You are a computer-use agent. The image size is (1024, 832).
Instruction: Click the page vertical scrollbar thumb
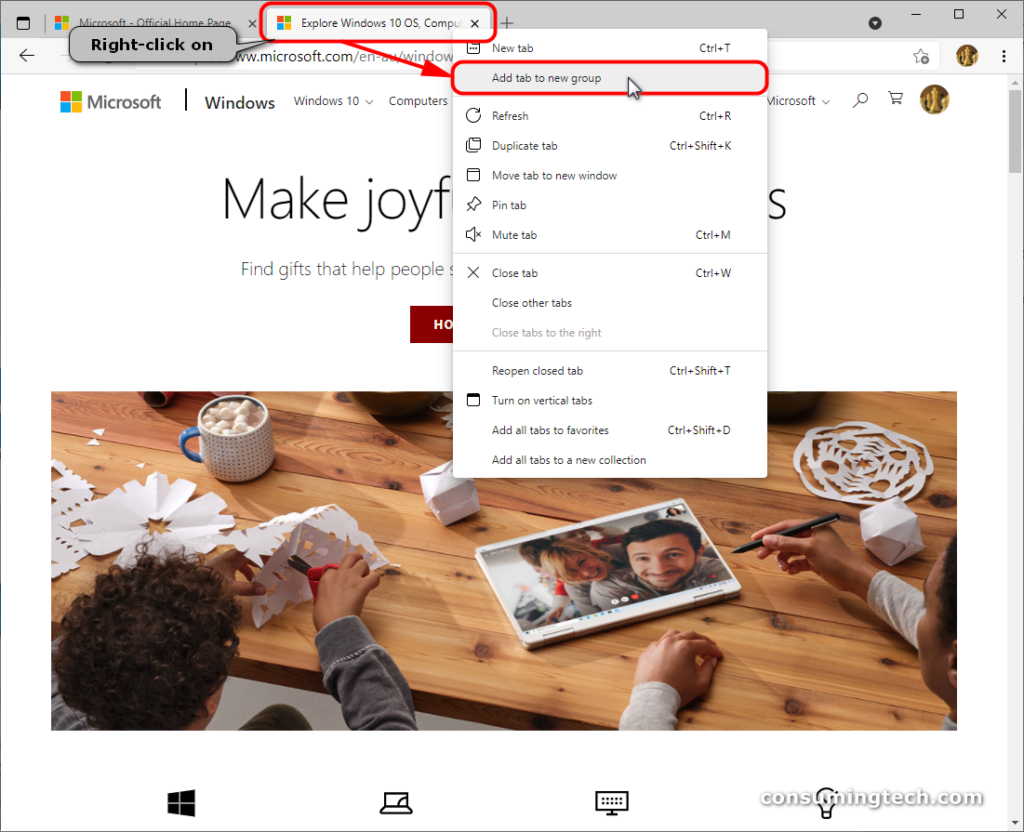[x=1015, y=131]
